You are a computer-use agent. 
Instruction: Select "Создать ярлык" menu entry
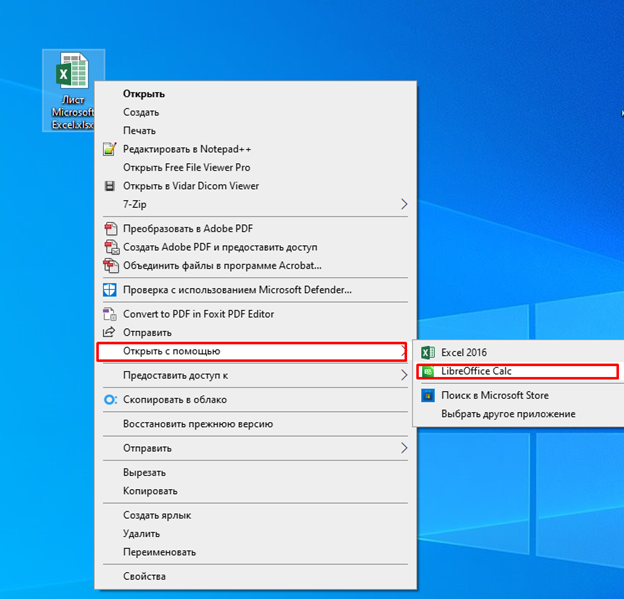[x=157, y=516]
